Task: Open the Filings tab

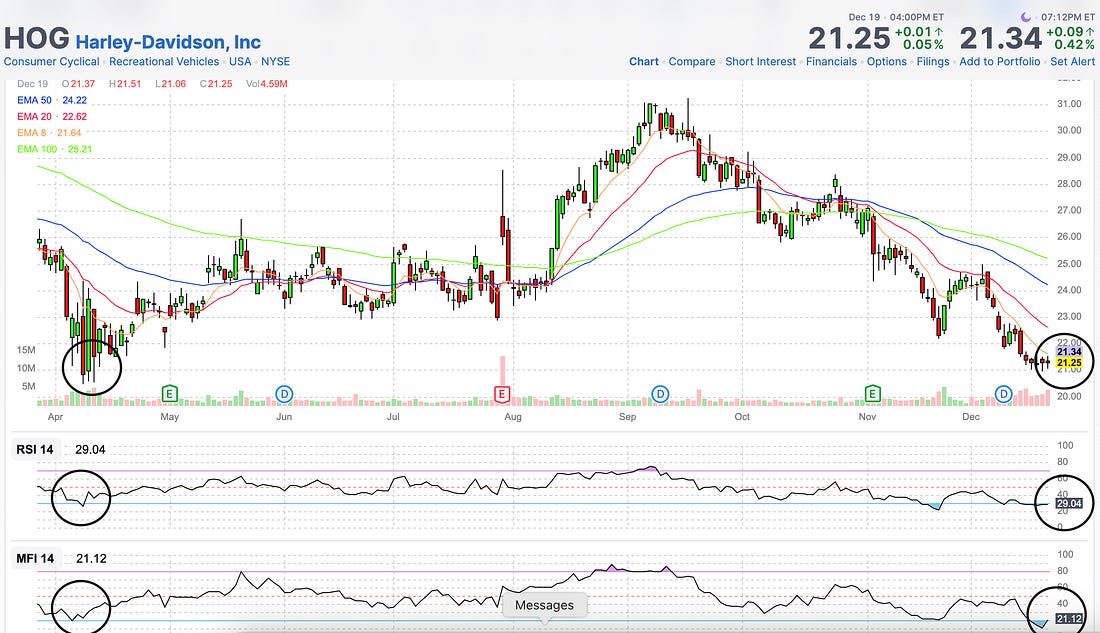Action: point(933,62)
